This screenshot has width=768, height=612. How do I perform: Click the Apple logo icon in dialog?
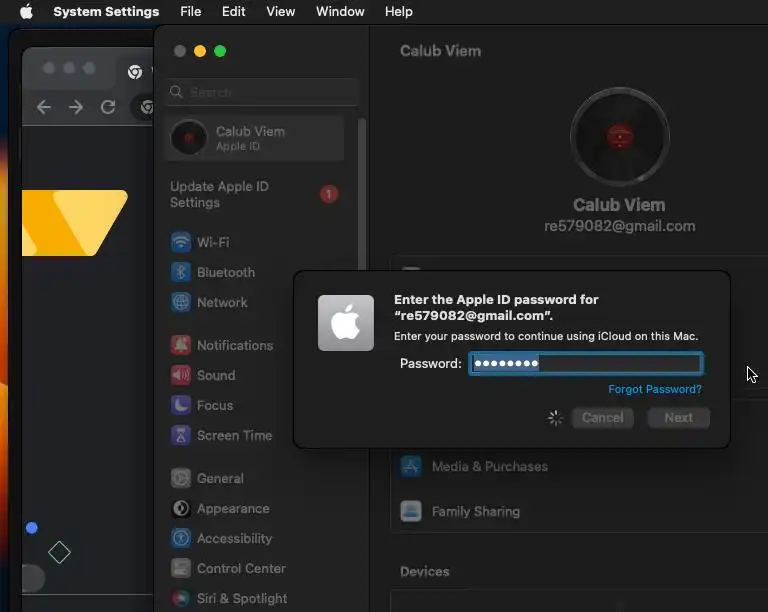[346, 323]
